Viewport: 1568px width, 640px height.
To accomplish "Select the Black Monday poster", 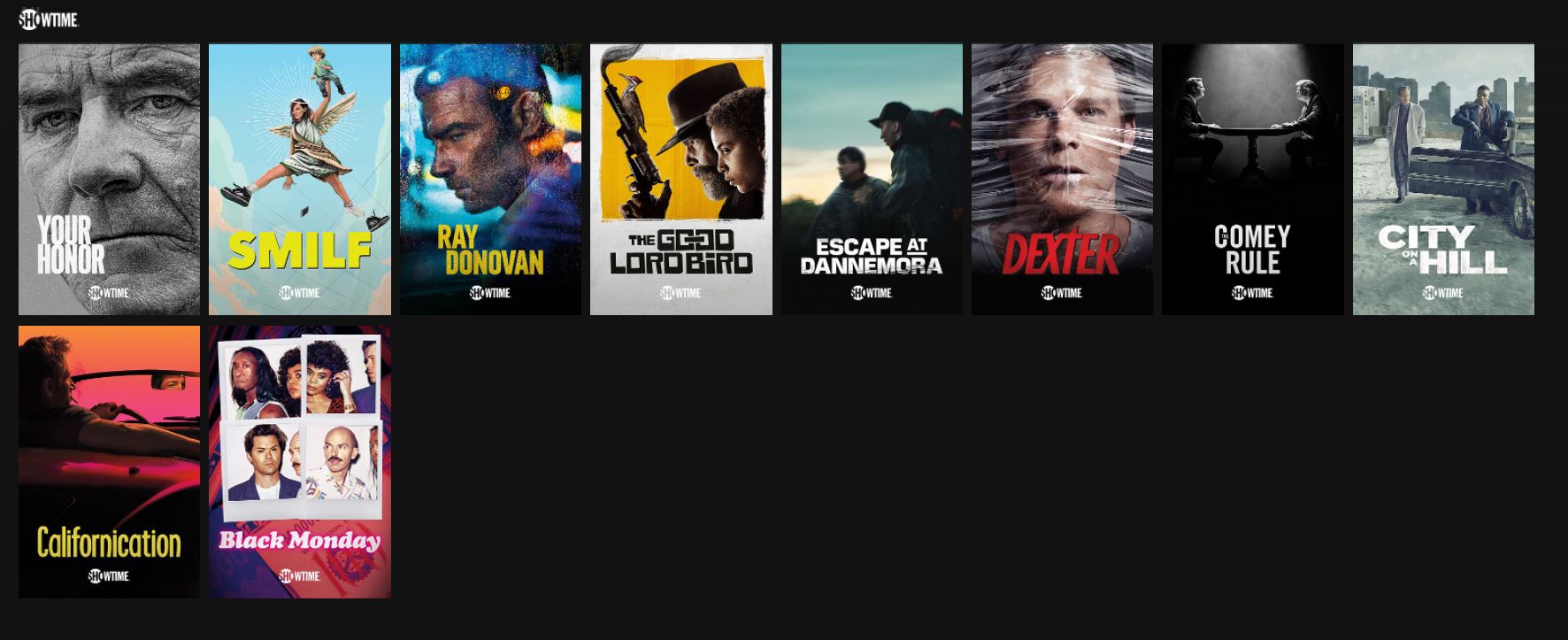I will tap(300, 462).
